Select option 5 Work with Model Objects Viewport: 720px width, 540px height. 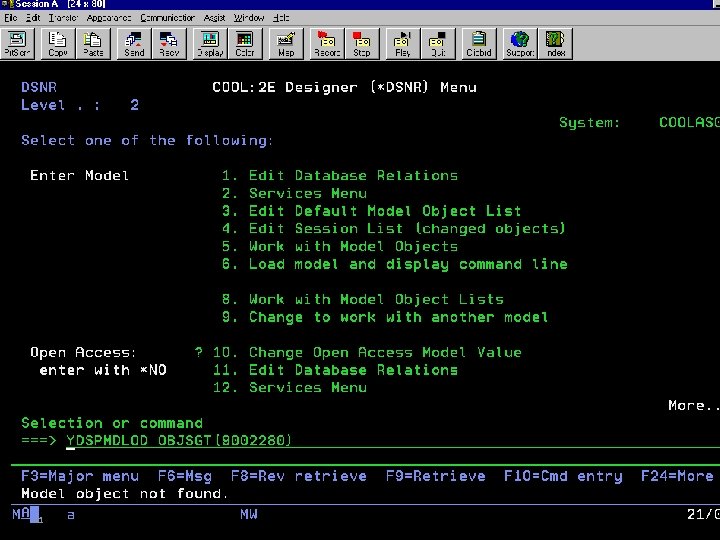tap(340, 247)
